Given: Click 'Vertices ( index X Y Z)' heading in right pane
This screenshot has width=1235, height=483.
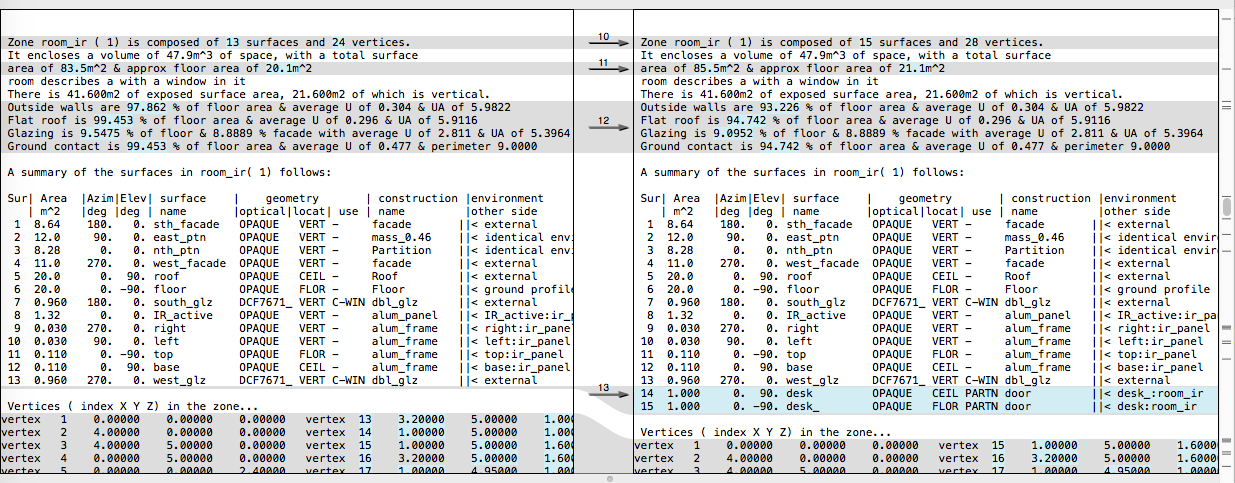Looking at the screenshot, I should point(766,432).
